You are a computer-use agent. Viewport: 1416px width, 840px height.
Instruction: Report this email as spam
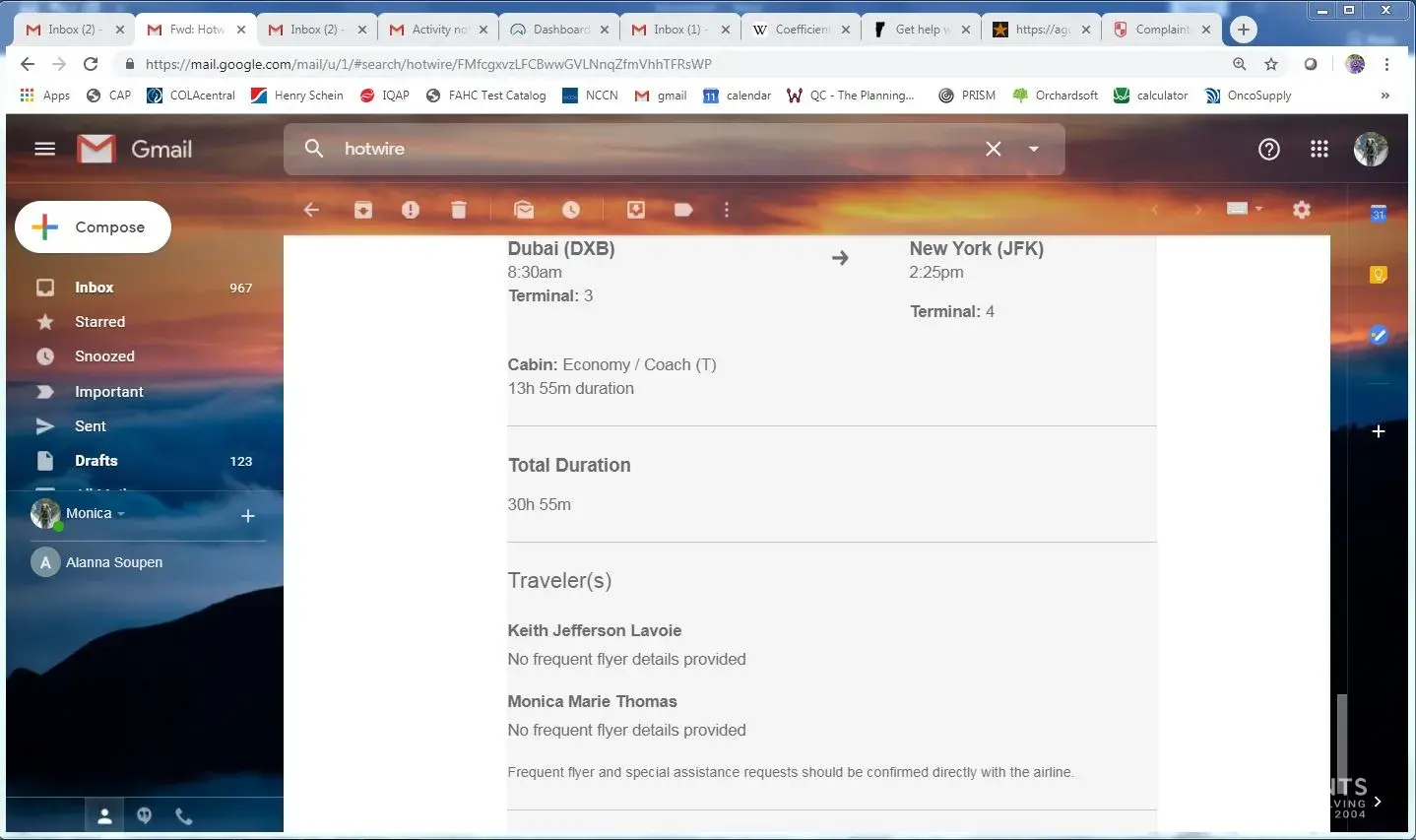411,210
